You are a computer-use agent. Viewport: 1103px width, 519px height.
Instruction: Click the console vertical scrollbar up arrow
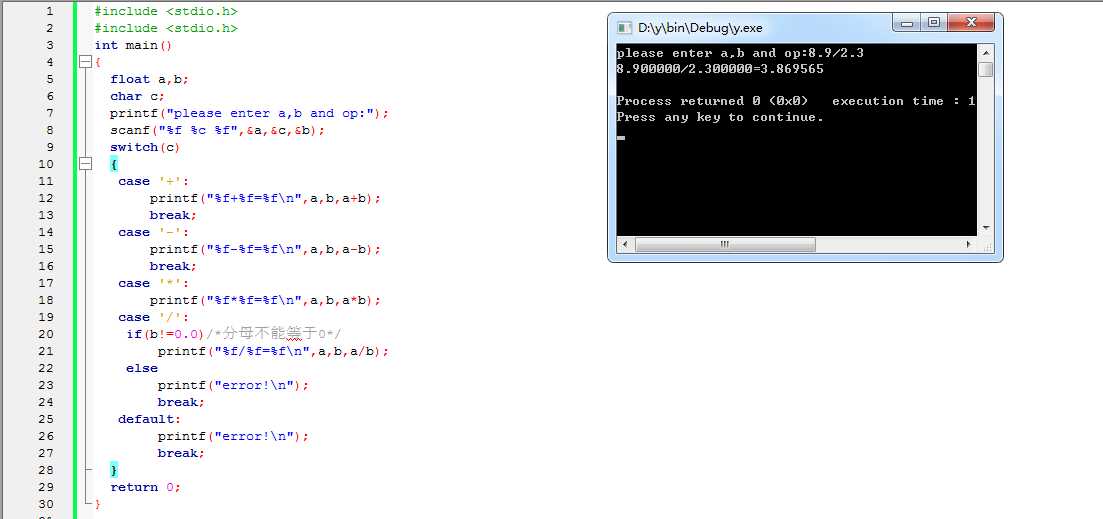pyautogui.click(x=986, y=52)
